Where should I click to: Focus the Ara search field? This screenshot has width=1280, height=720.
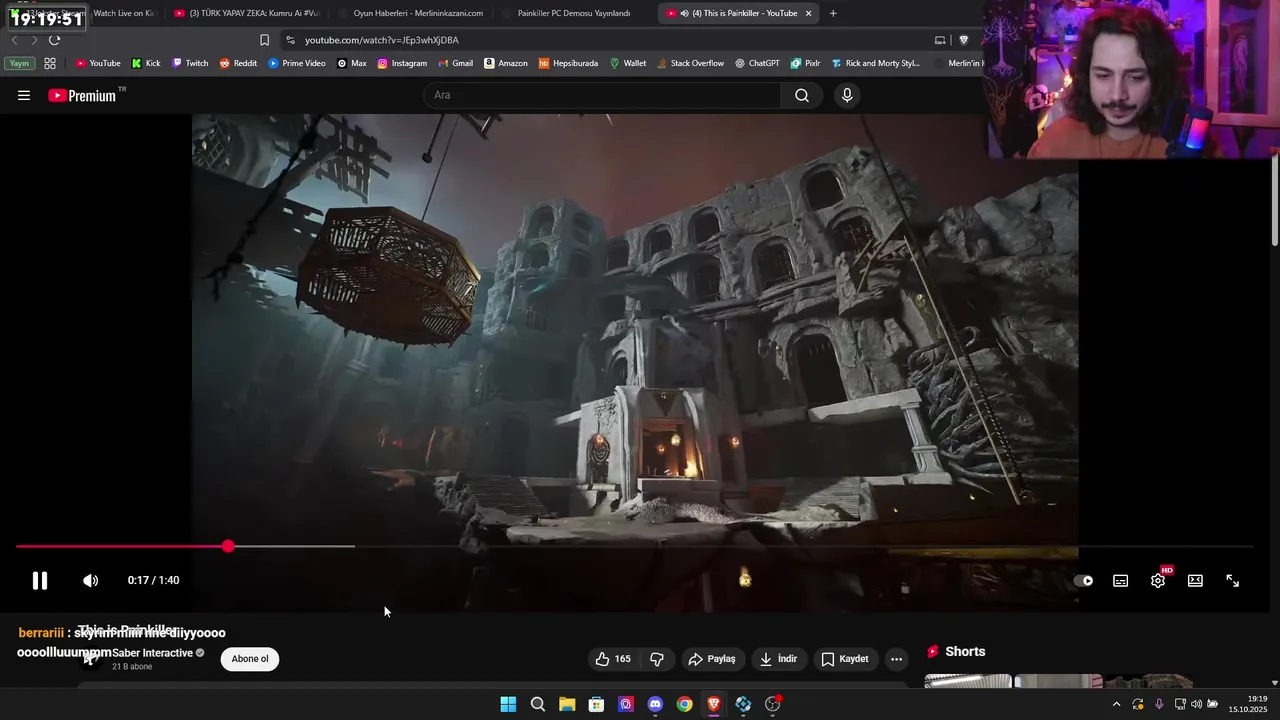tap(602, 95)
